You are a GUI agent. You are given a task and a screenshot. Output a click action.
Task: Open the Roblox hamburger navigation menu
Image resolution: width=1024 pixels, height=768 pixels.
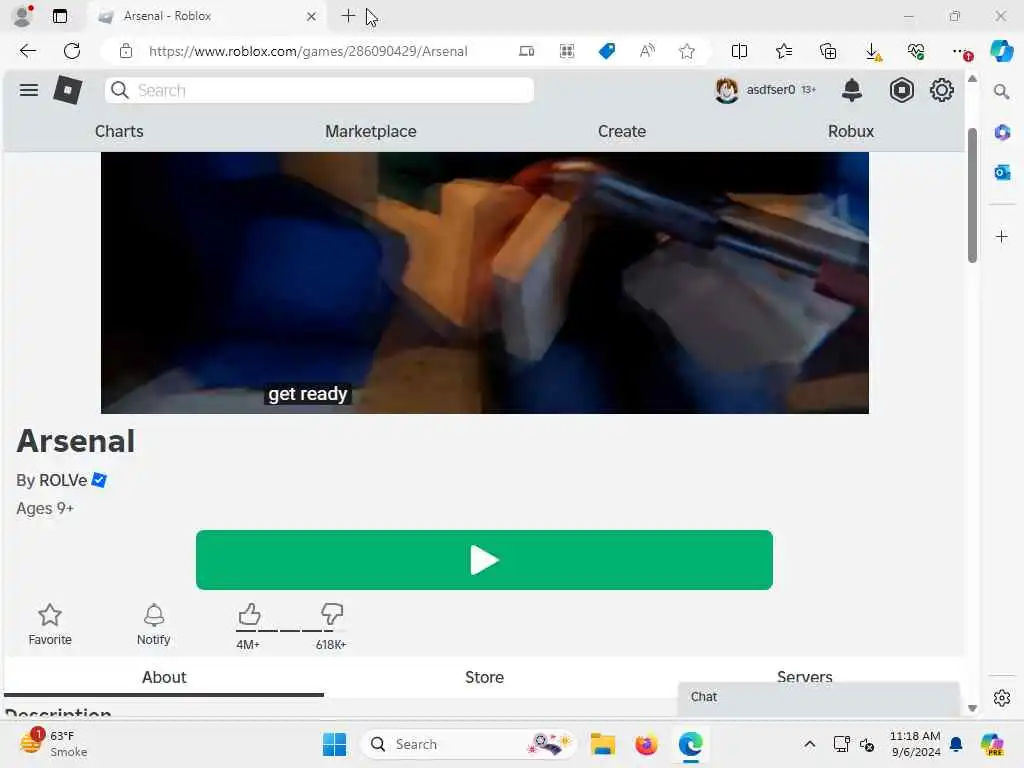[29, 90]
